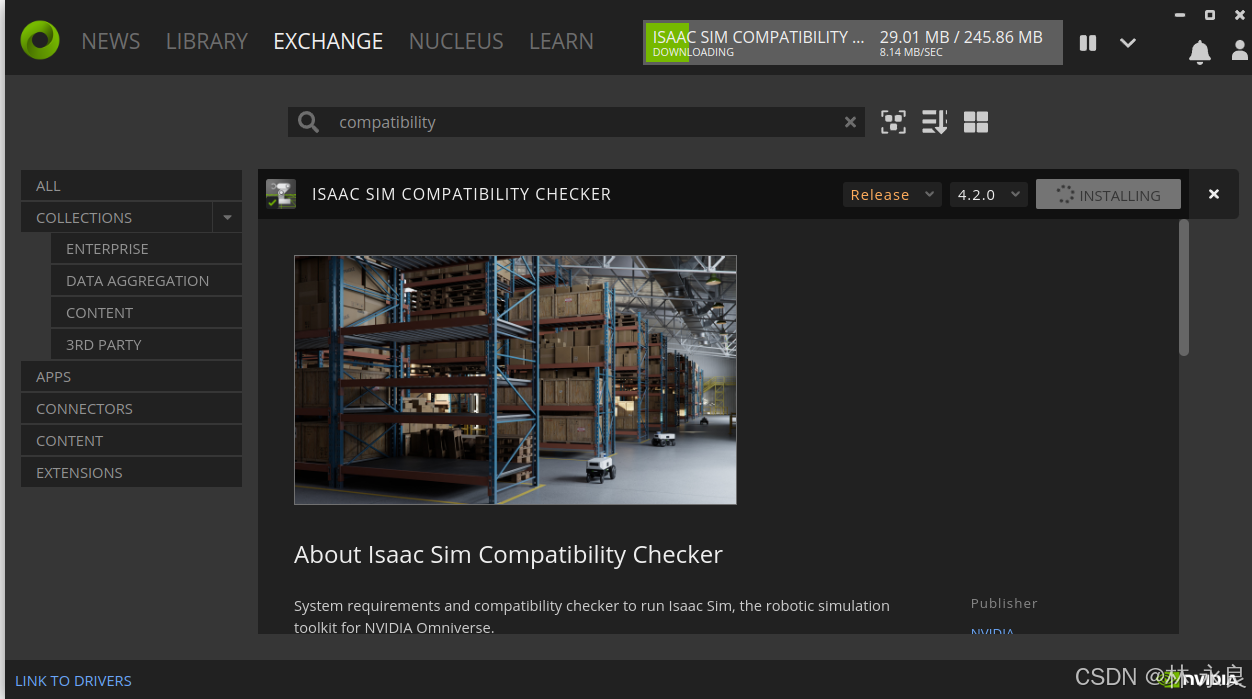
Task: Open the user account icon
Action: [x=1241, y=51]
